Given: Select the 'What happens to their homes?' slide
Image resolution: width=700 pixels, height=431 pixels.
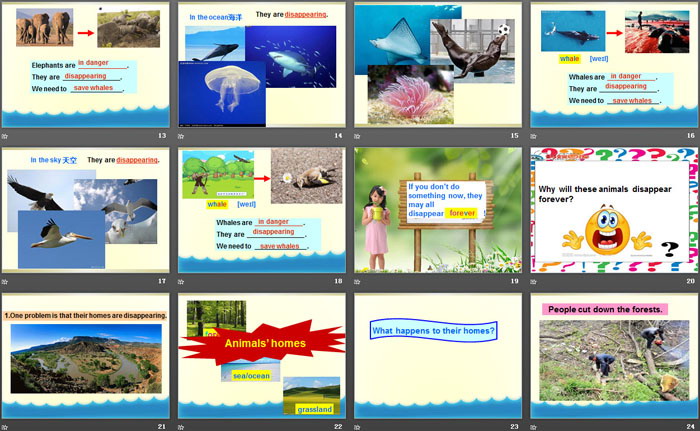Looking at the screenshot, I should click(438, 355).
